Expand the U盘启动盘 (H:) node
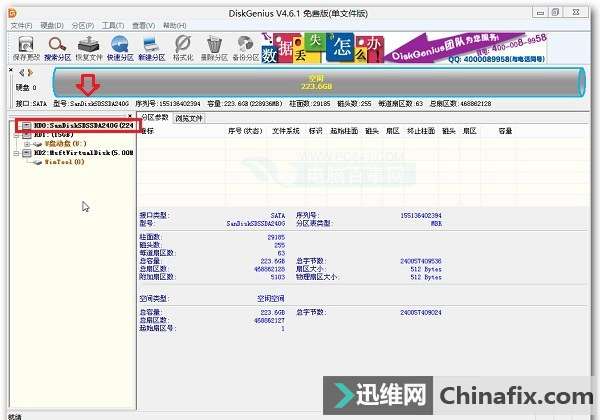600x420 pixels. point(27,144)
